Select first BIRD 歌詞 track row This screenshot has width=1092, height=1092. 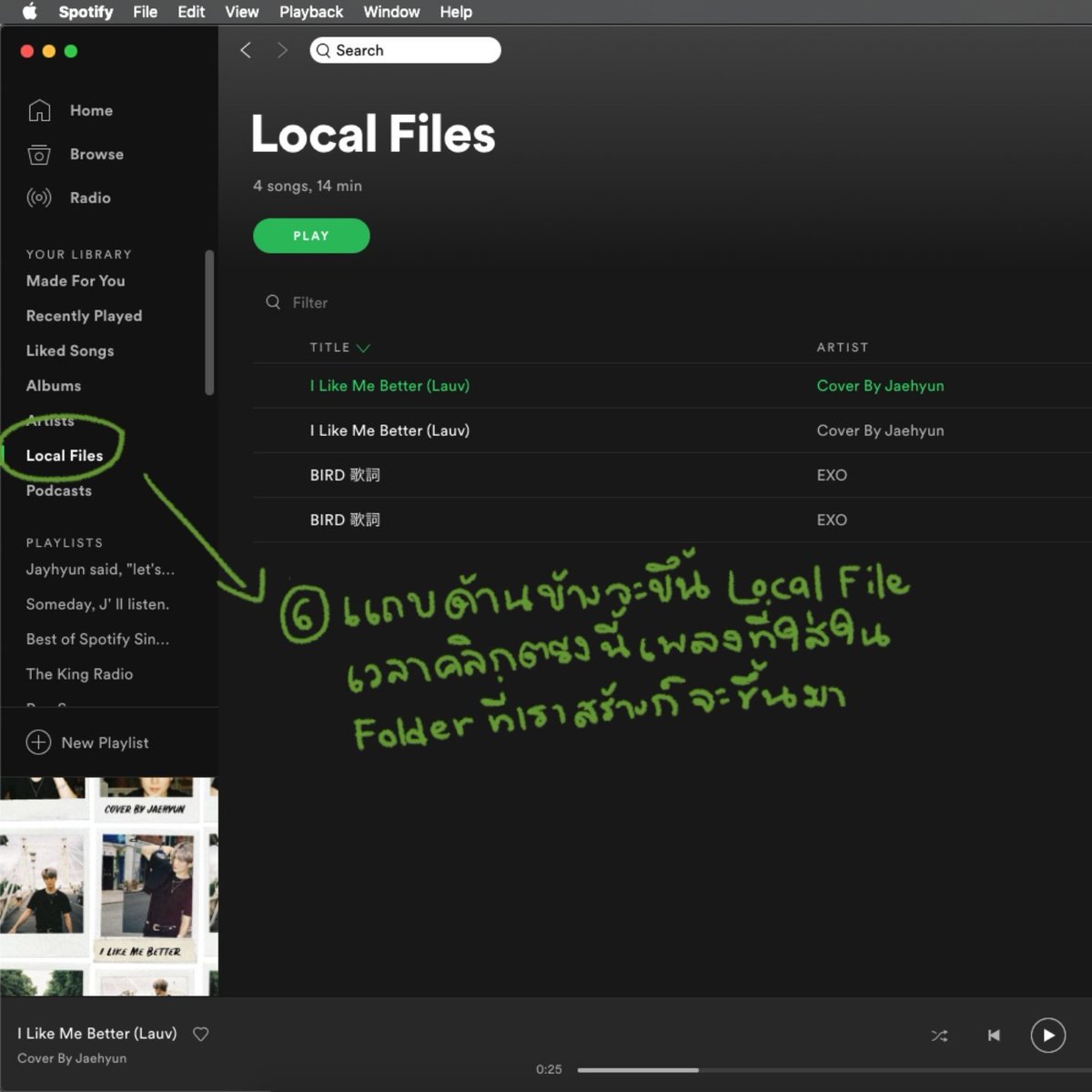[x=672, y=475]
